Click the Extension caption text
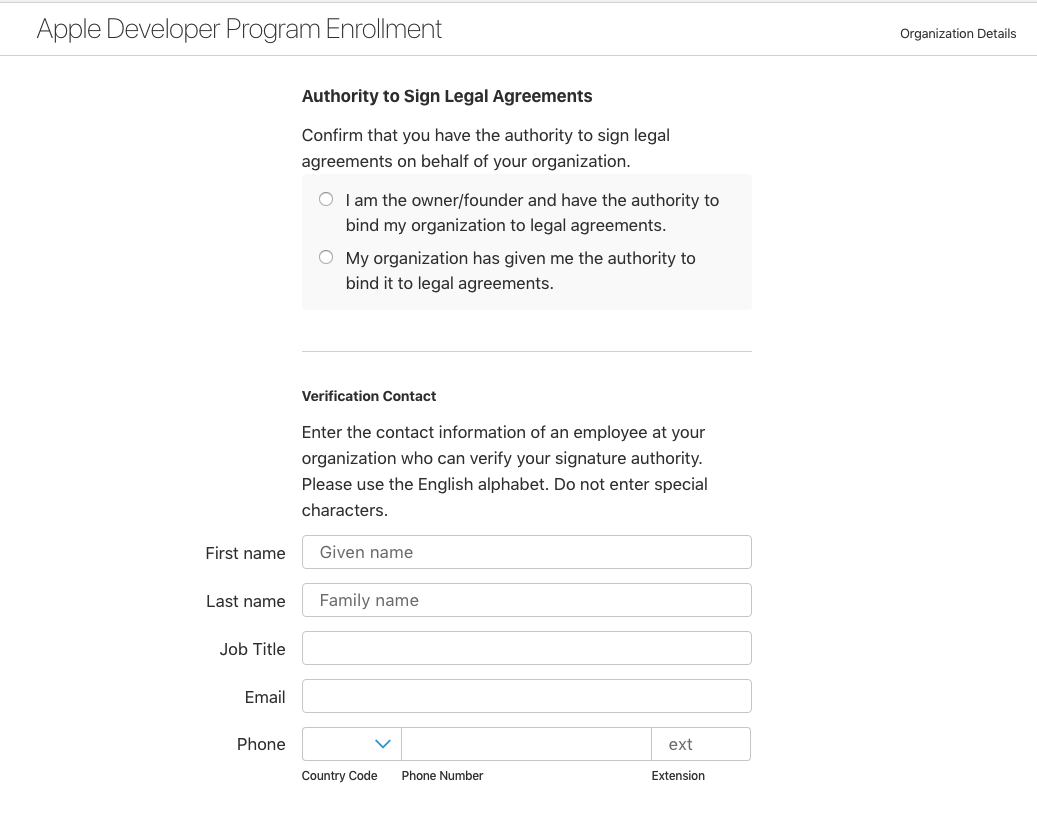 click(x=678, y=776)
